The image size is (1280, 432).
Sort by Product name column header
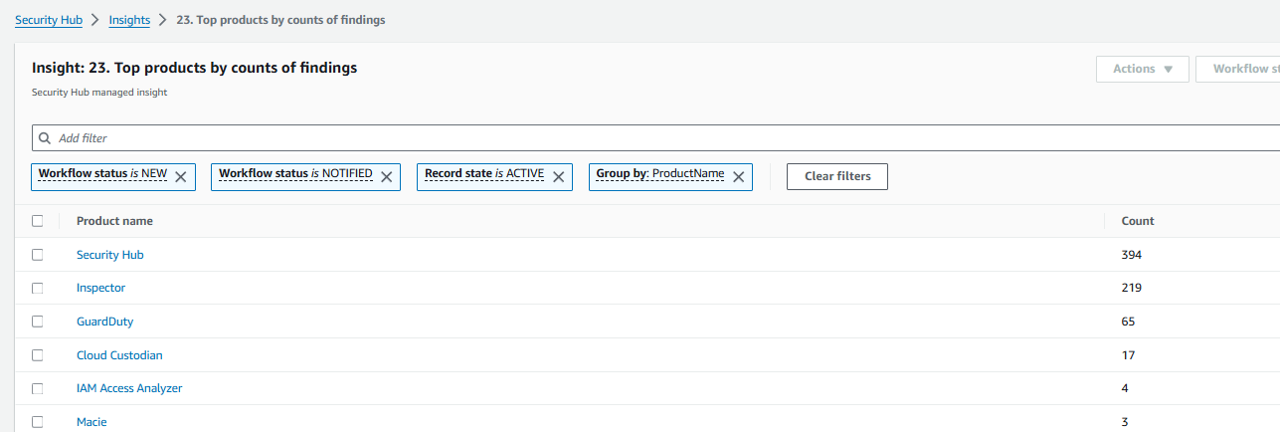point(115,221)
